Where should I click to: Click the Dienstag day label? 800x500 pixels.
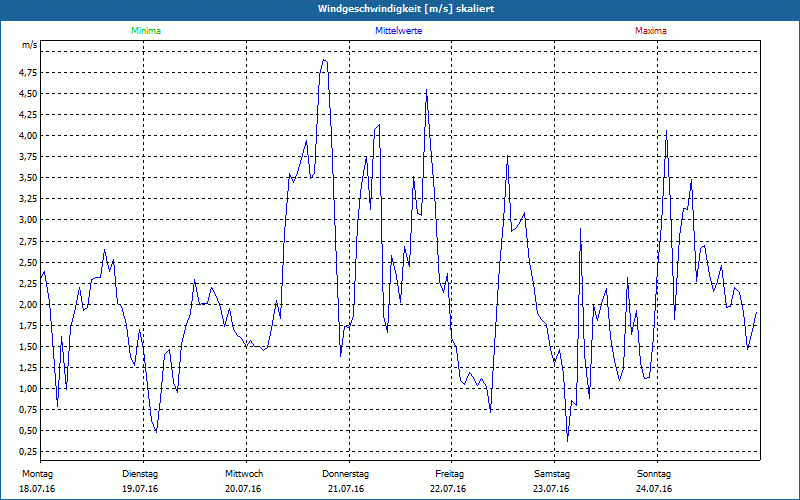point(140,474)
